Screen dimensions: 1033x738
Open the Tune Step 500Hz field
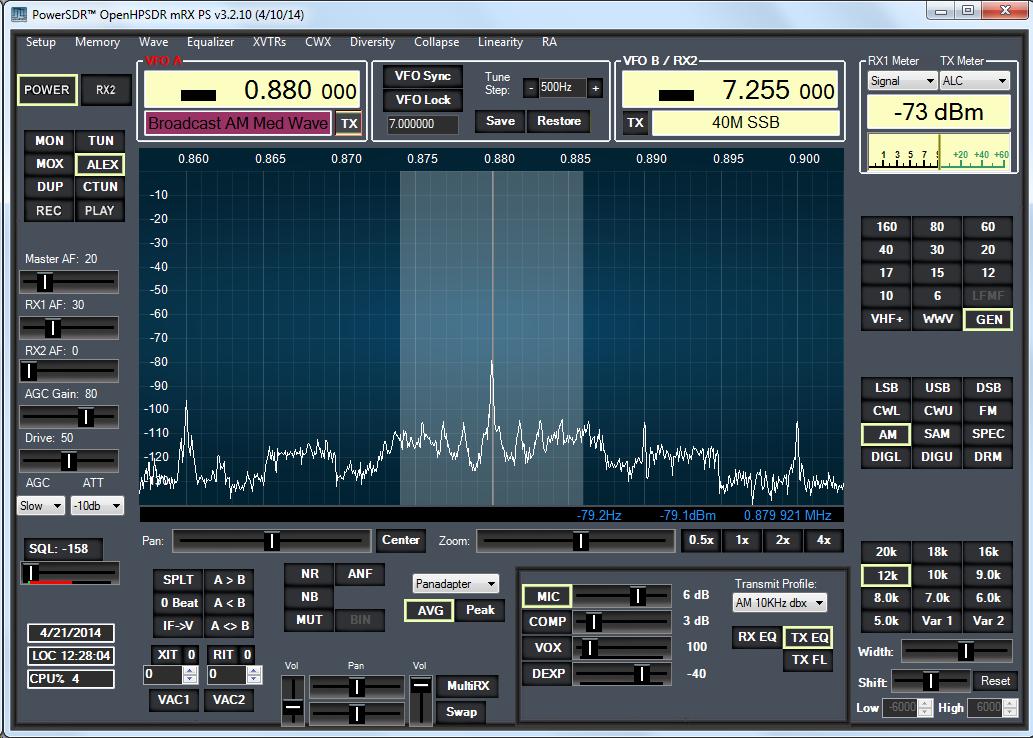[562, 87]
